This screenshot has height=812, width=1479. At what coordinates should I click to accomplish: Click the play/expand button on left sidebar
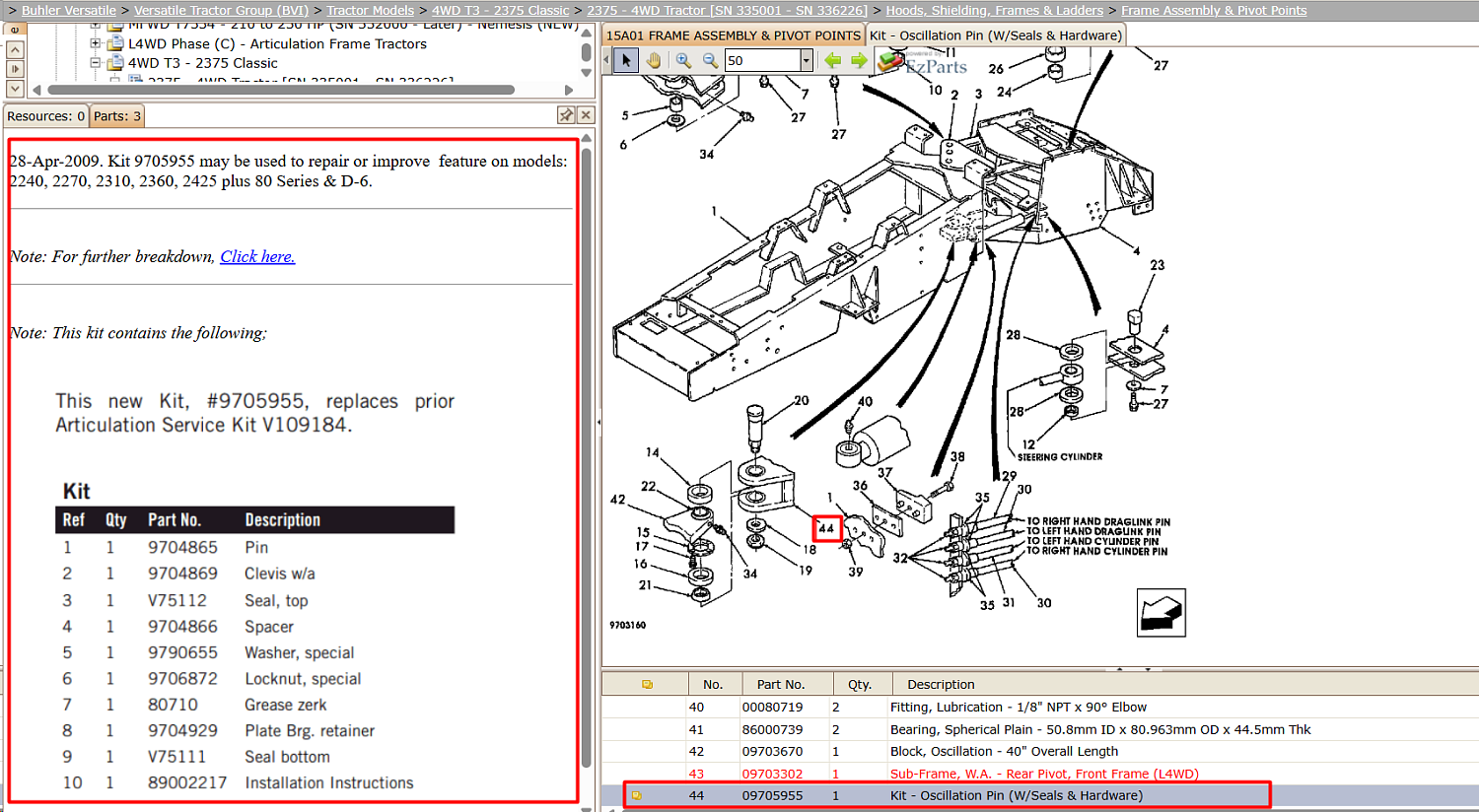coord(15,69)
